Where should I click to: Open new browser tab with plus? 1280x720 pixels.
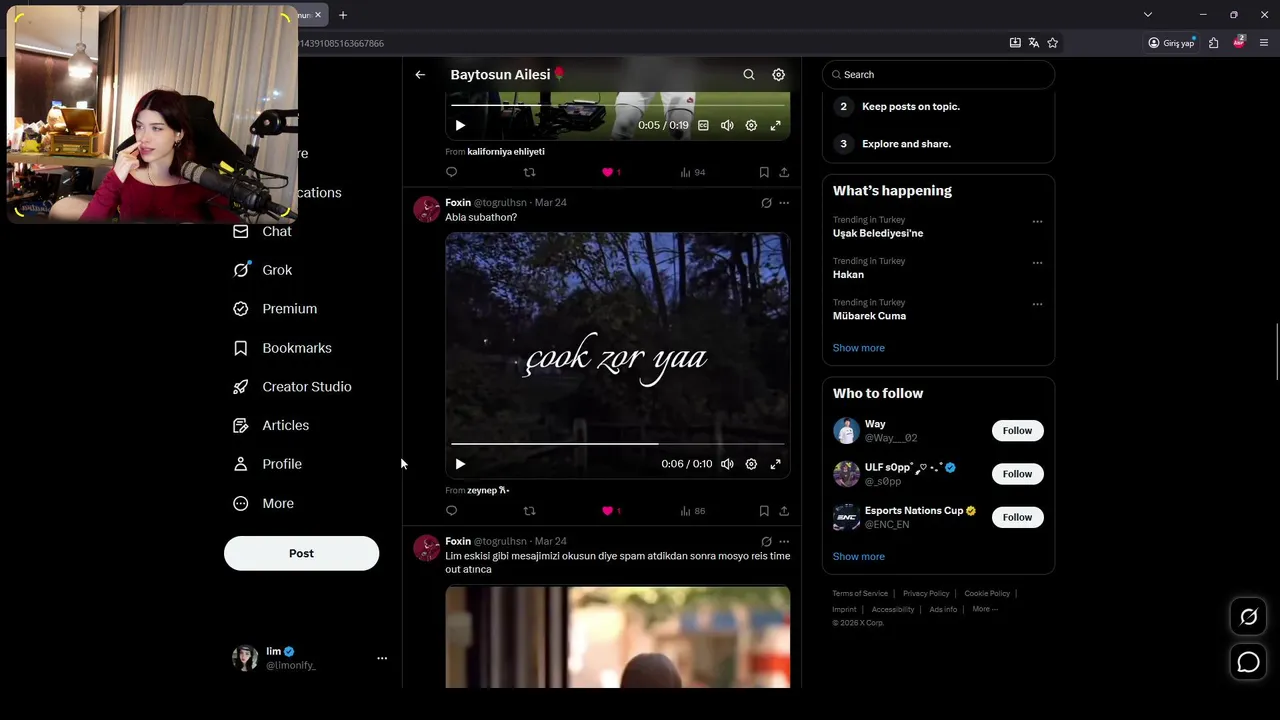coord(343,15)
